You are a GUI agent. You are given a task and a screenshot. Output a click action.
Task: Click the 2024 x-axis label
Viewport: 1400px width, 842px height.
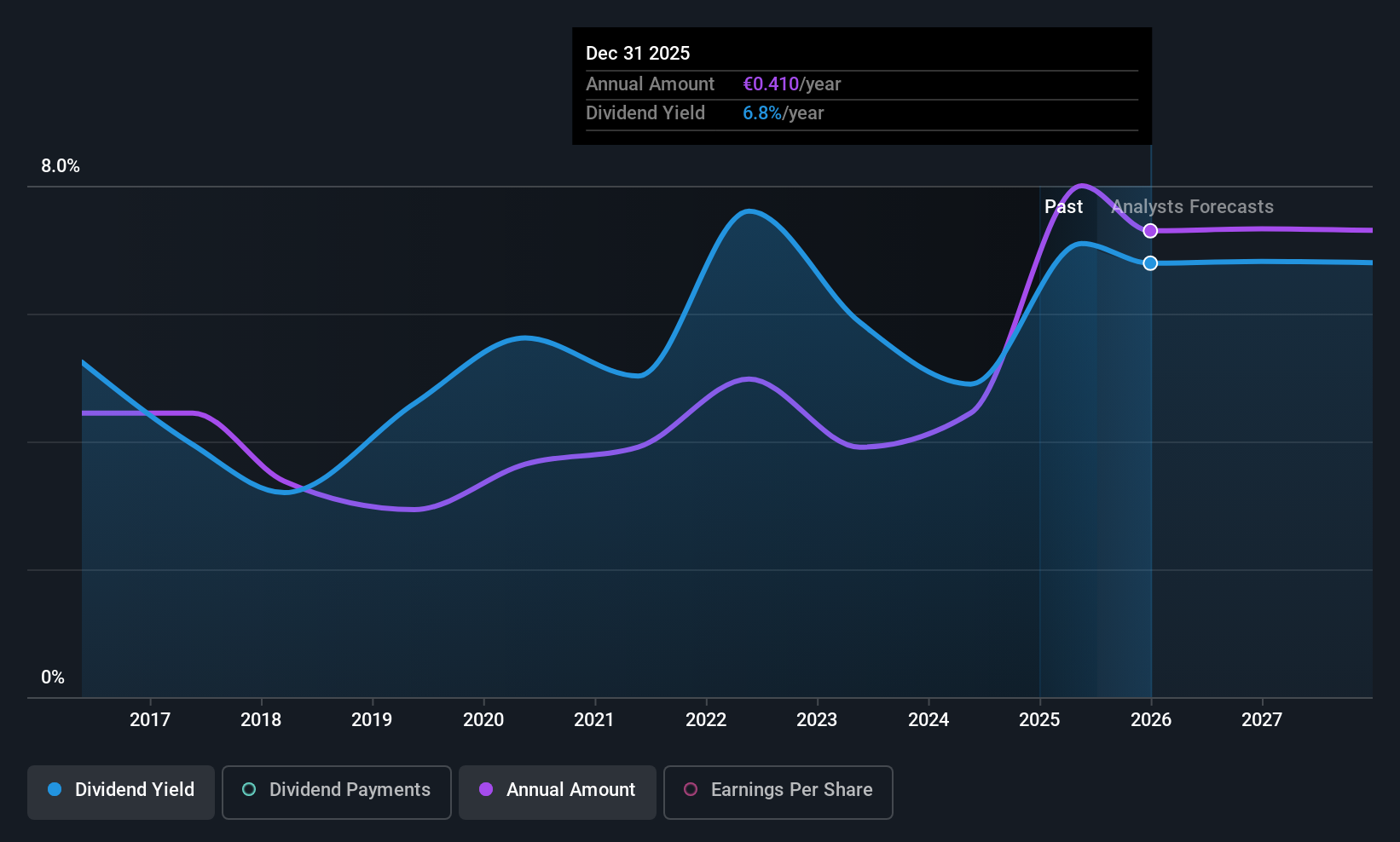click(929, 720)
